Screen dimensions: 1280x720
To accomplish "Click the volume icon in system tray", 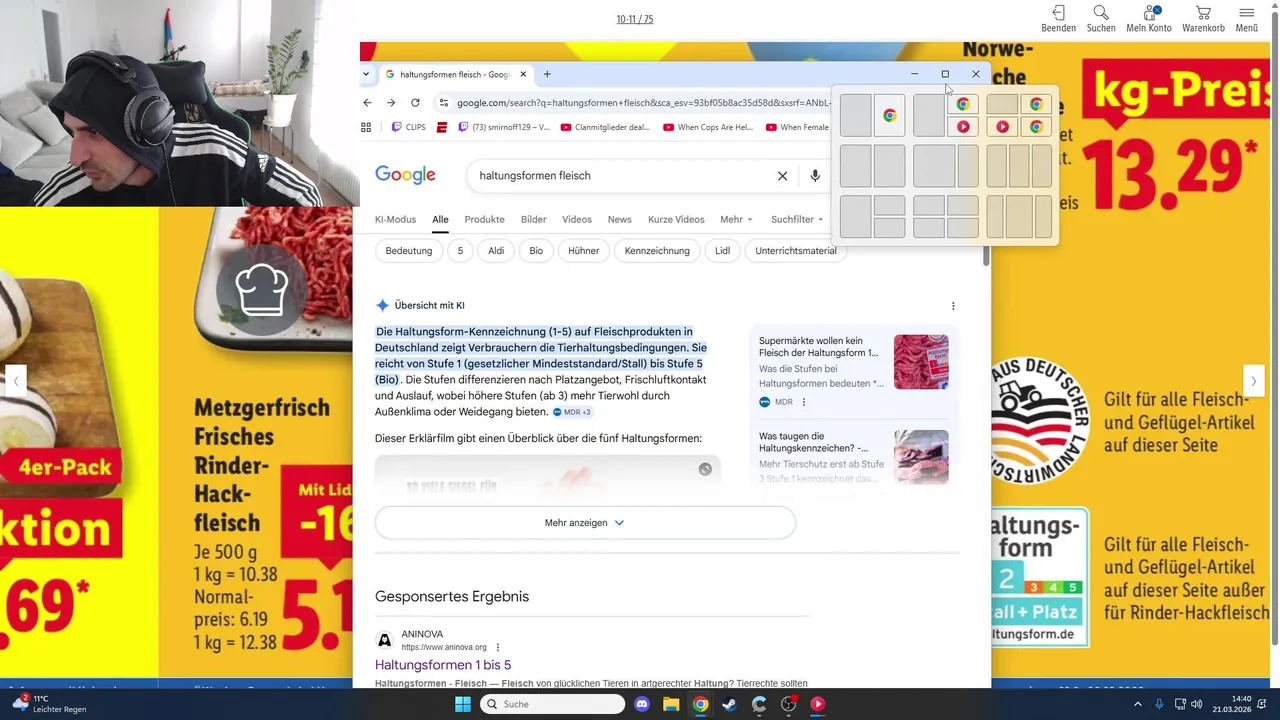I will (1197, 704).
